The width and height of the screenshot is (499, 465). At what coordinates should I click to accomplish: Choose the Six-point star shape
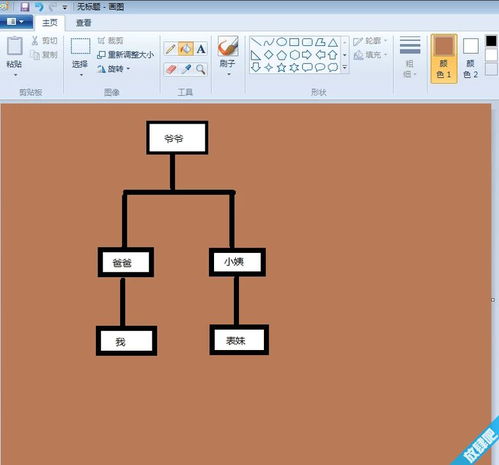click(294, 67)
